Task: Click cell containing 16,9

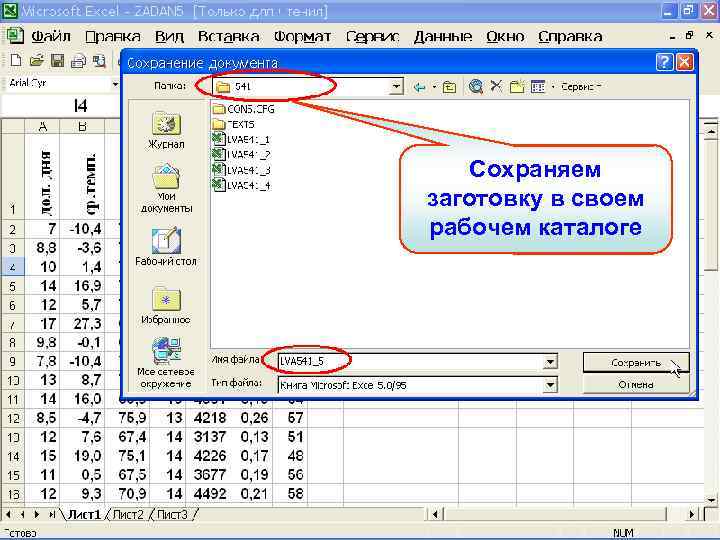Action: tap(83, 286)
